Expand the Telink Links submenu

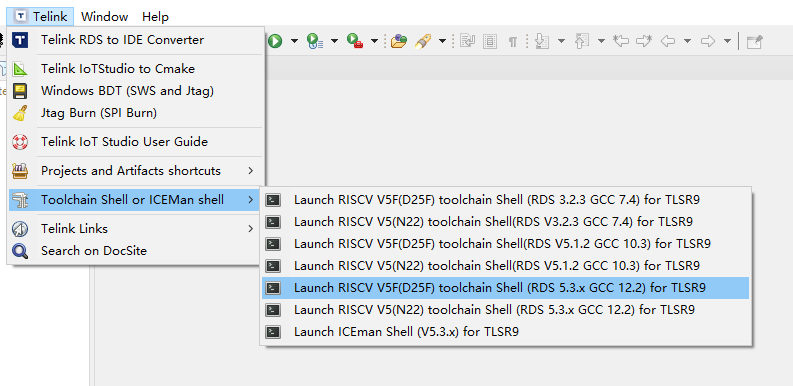135,229
